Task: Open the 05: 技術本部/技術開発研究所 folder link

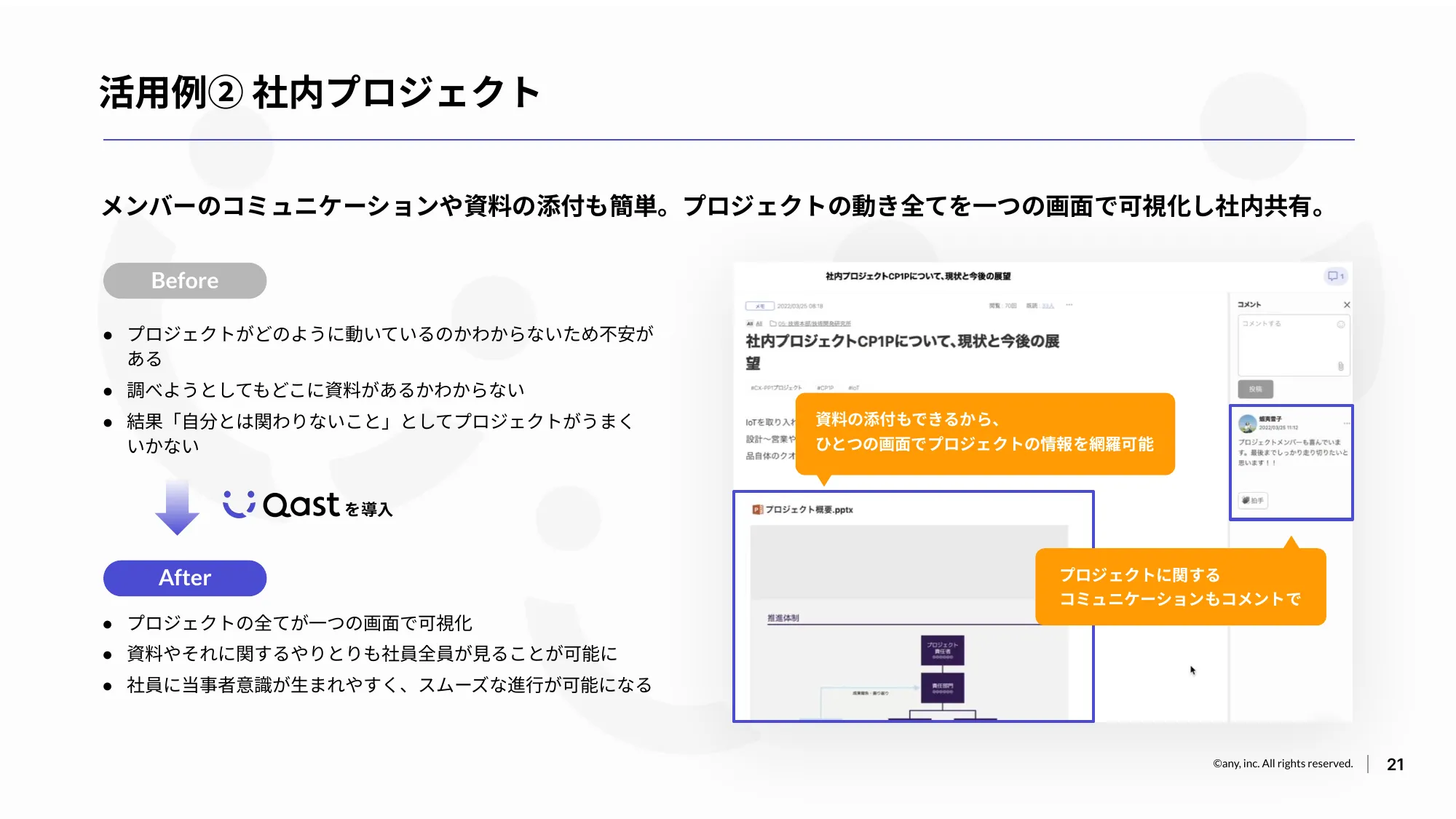Action: coord(814,324)
